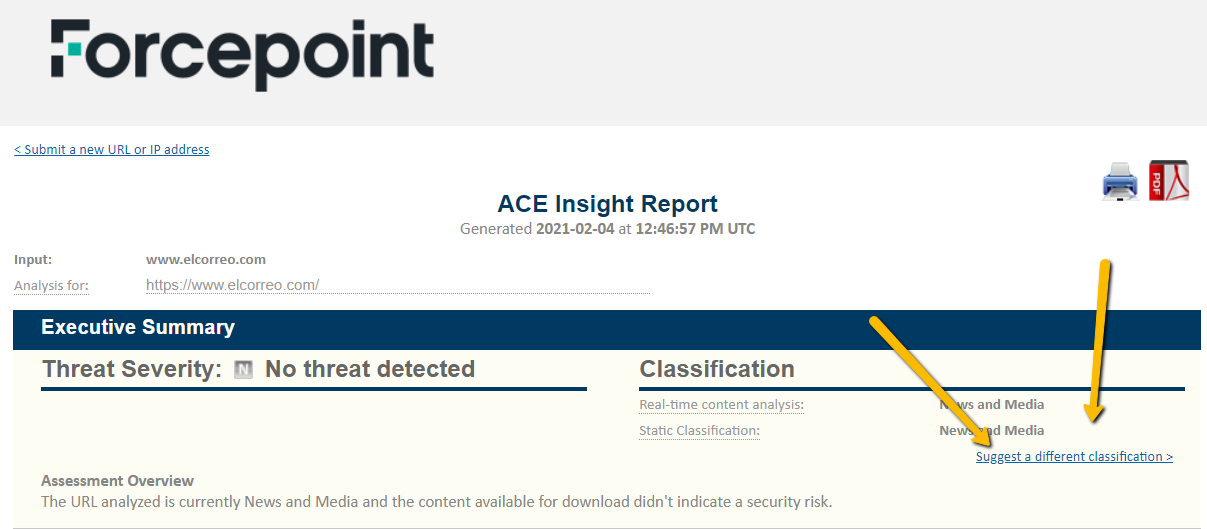Viewport: 1207px width, 529px height.
Task: Click the 'No threat detected' text
Action: [x=370, y=369]
